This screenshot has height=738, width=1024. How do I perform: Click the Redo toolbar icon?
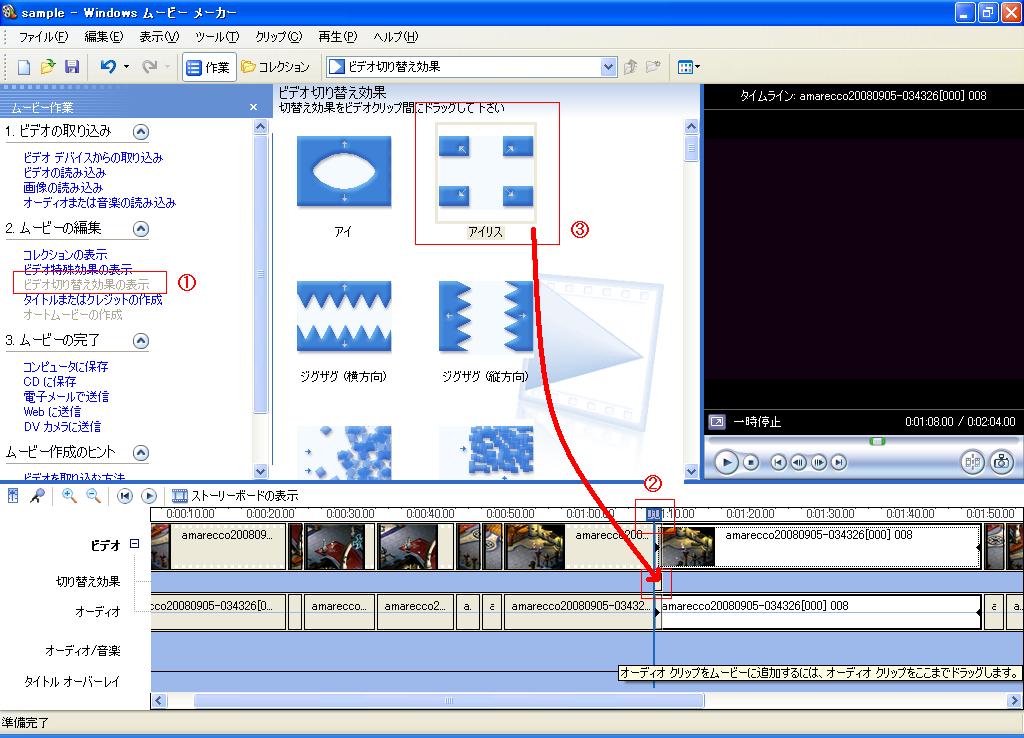coord(150,67)
